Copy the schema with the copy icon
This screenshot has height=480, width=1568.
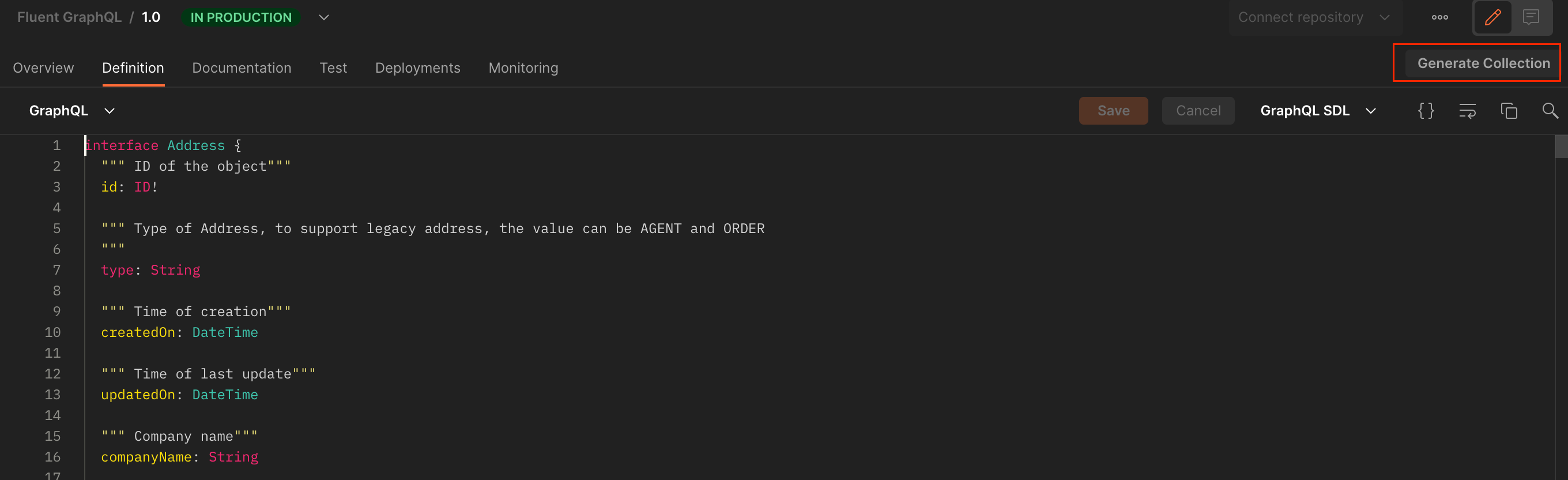(x=1509, y=110)
